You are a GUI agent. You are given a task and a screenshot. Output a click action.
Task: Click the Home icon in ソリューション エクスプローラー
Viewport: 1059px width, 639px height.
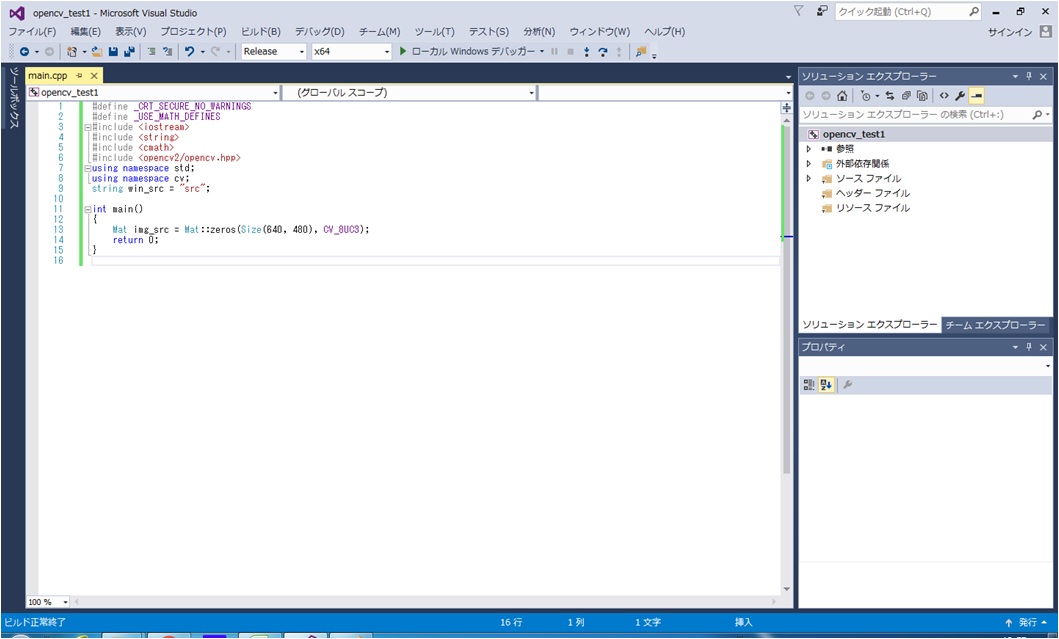click(842, 96)
